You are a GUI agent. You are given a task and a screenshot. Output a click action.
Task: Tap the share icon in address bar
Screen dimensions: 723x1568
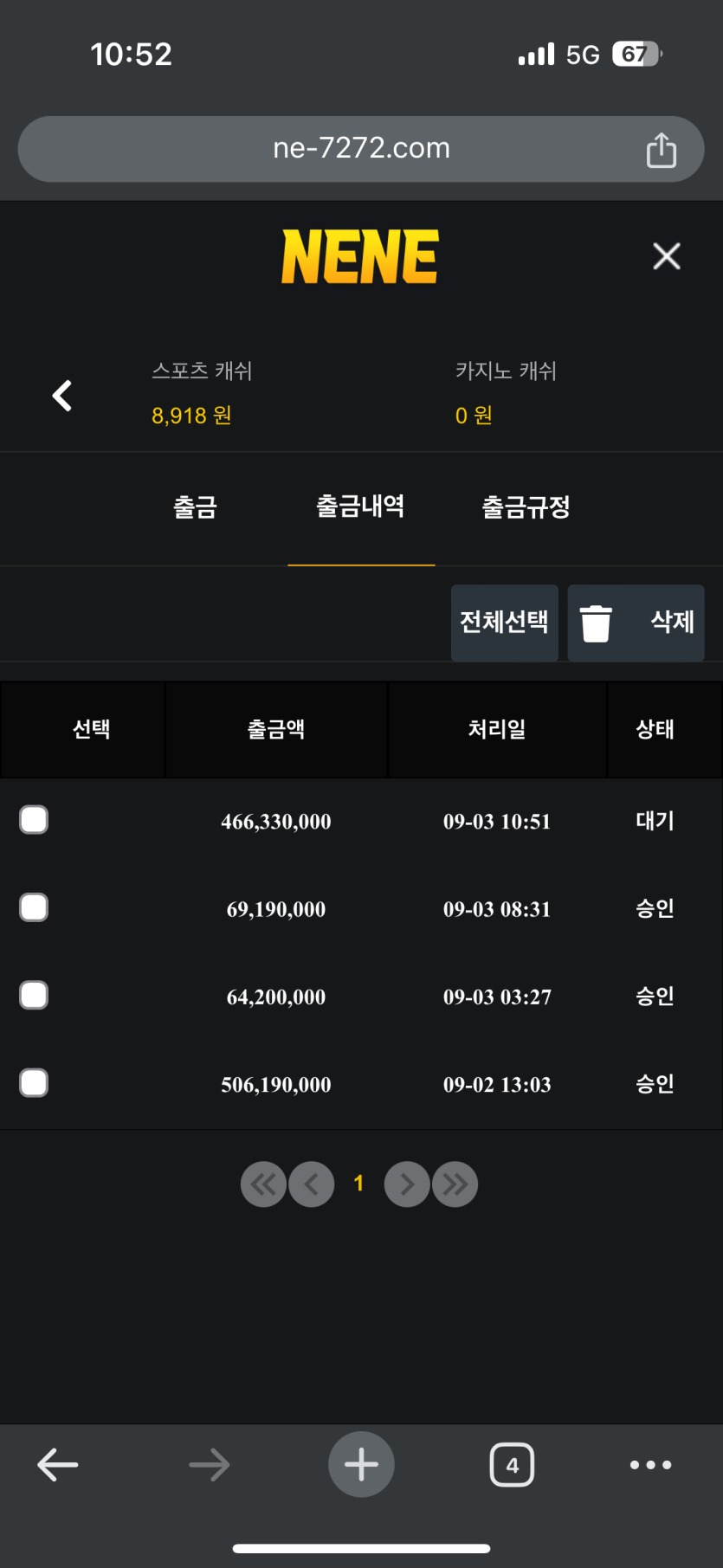click(662, 150)
